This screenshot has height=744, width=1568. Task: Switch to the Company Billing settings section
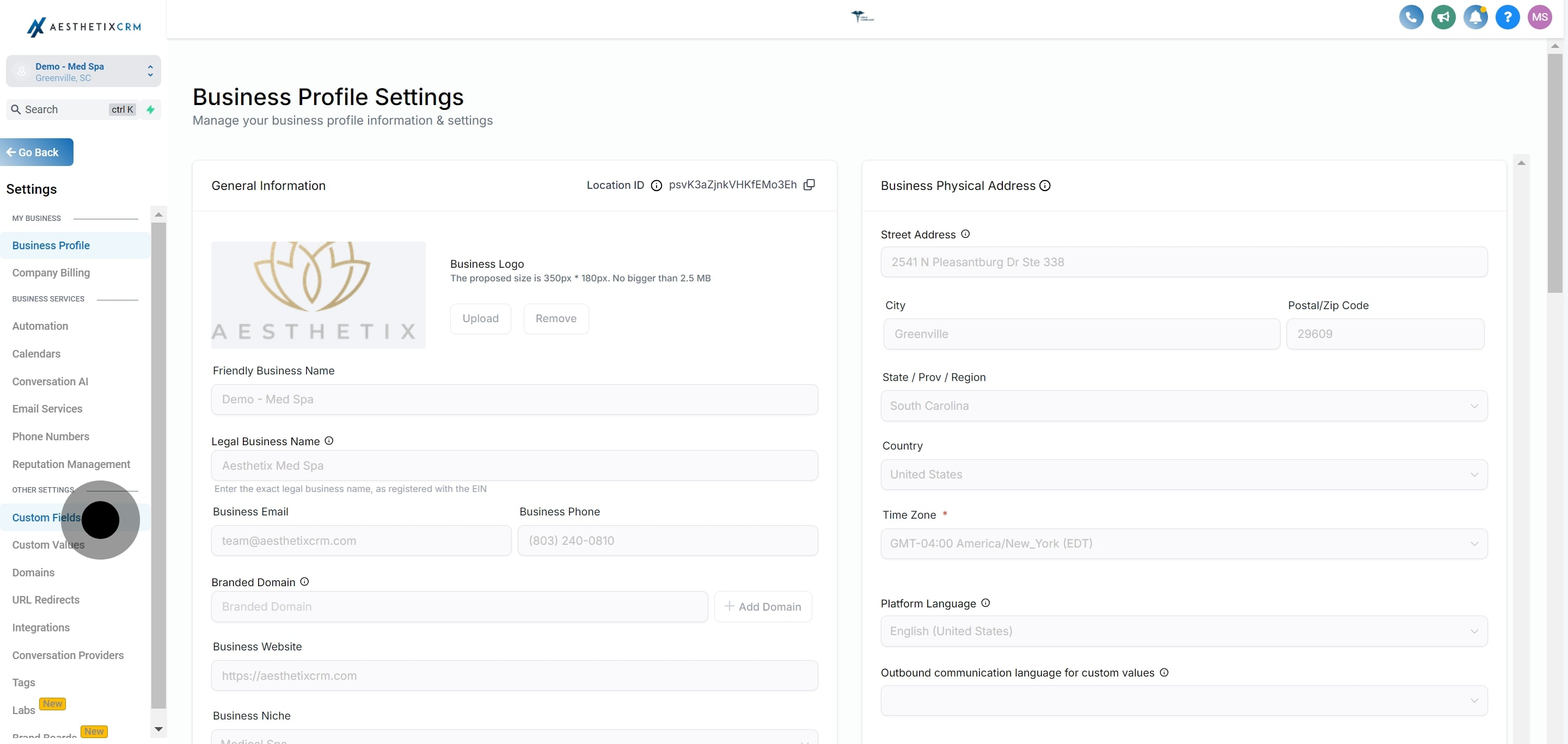[51, 273]
